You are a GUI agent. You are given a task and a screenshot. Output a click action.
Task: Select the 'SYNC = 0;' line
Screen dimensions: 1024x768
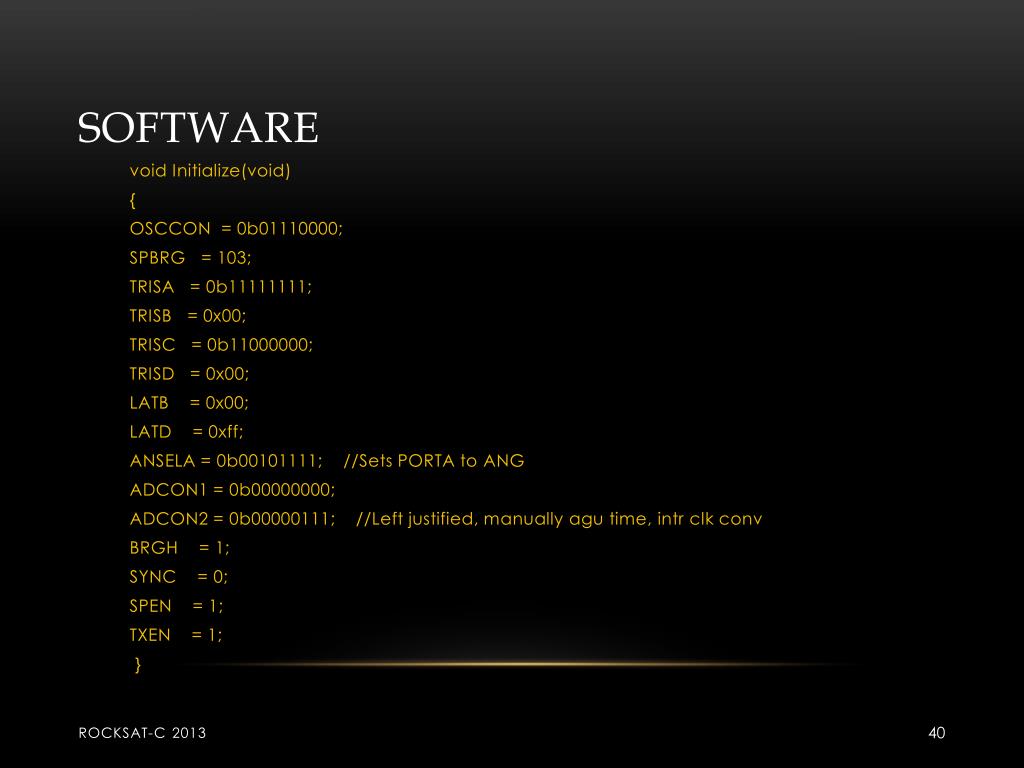(x=178, y=577)
